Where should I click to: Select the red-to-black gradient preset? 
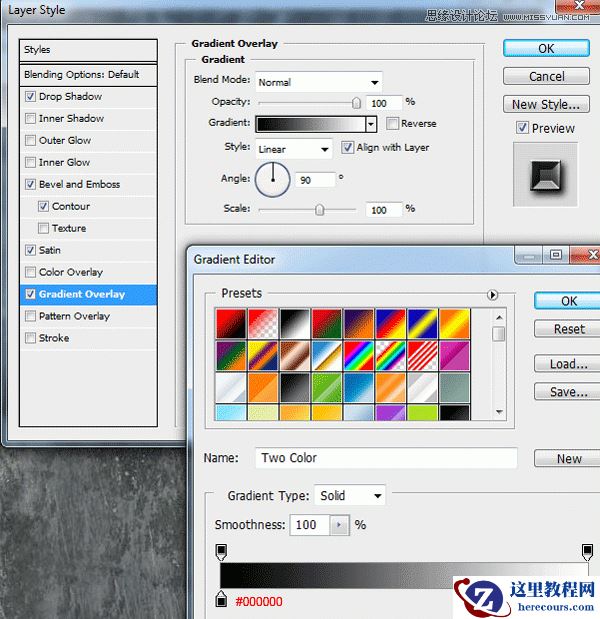(231, 323)
